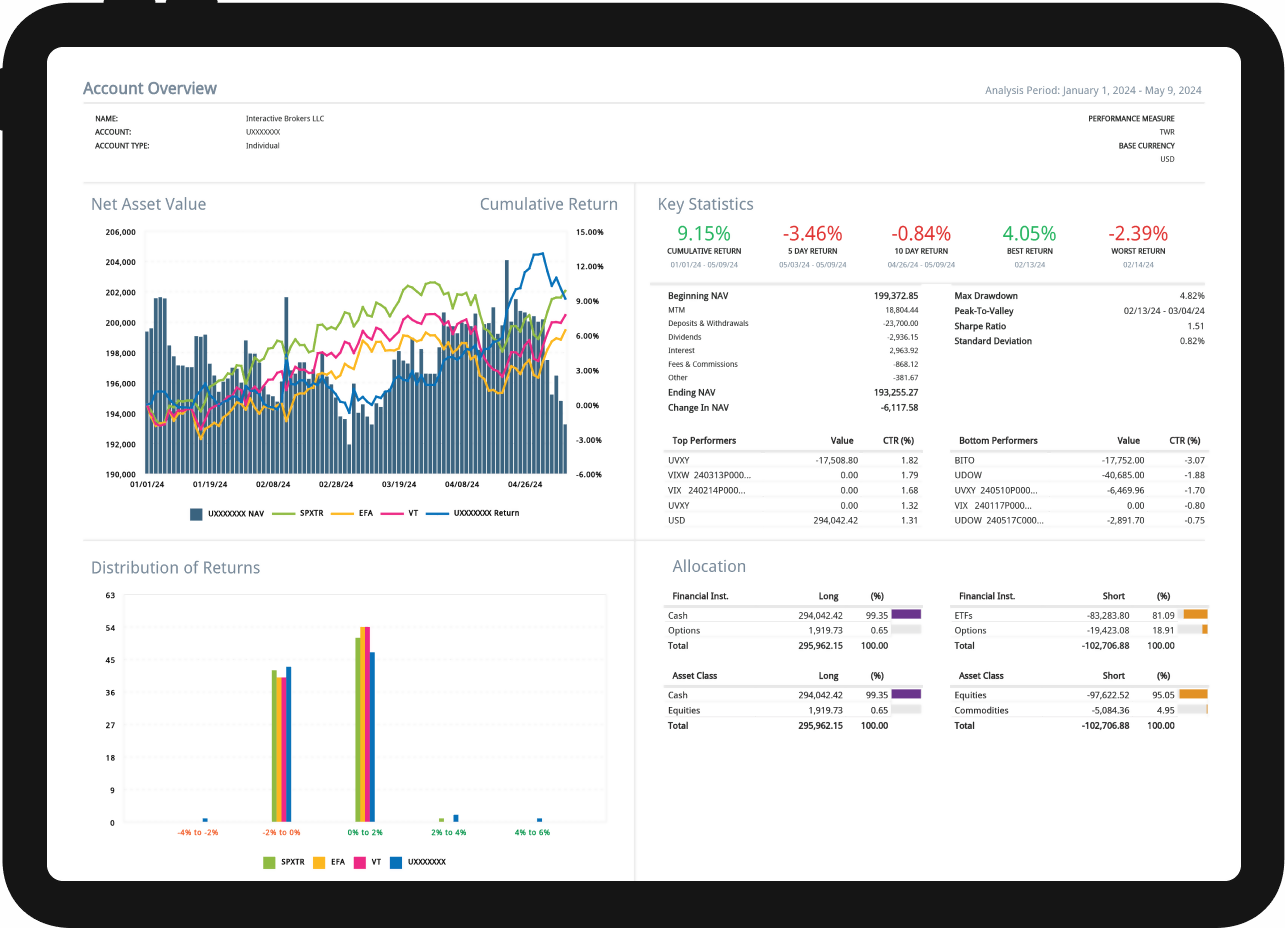The image size is (1285, 928).
Task: Expand the Key Statistics panel
Action: pos(705,204)
